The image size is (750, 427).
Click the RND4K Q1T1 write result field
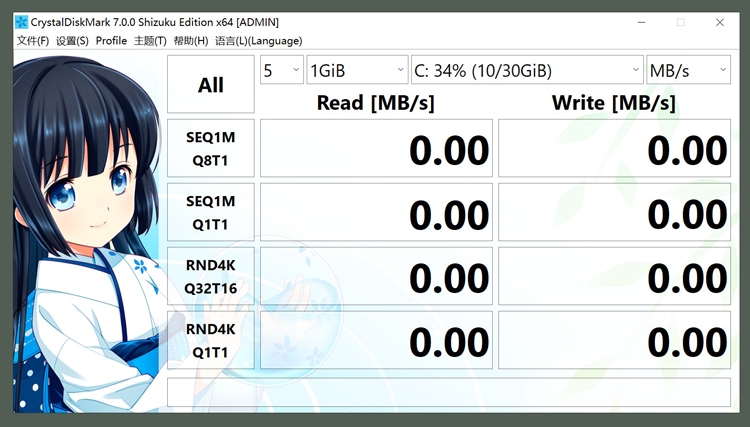(614, 341)
